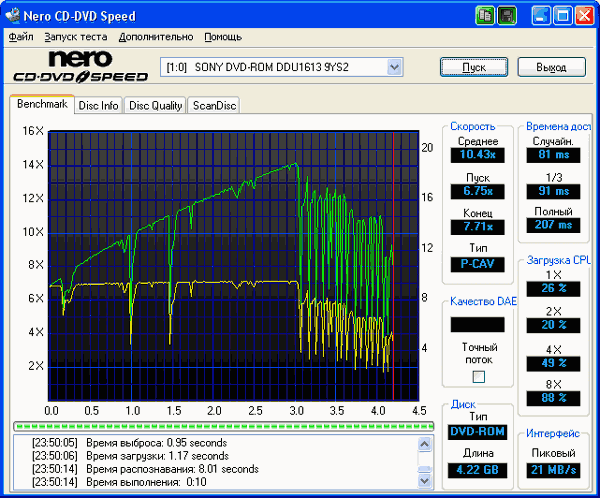
Task: Maximize the Nero CD-DVD Speed window
Action: [562, 16]
